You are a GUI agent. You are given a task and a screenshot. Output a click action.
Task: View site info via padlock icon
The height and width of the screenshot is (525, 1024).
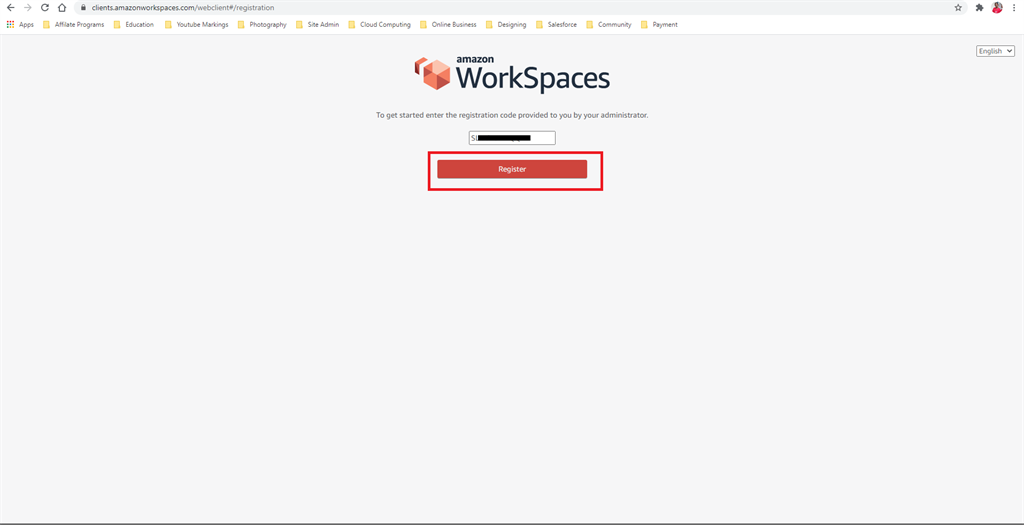click(x=84, y=8)
